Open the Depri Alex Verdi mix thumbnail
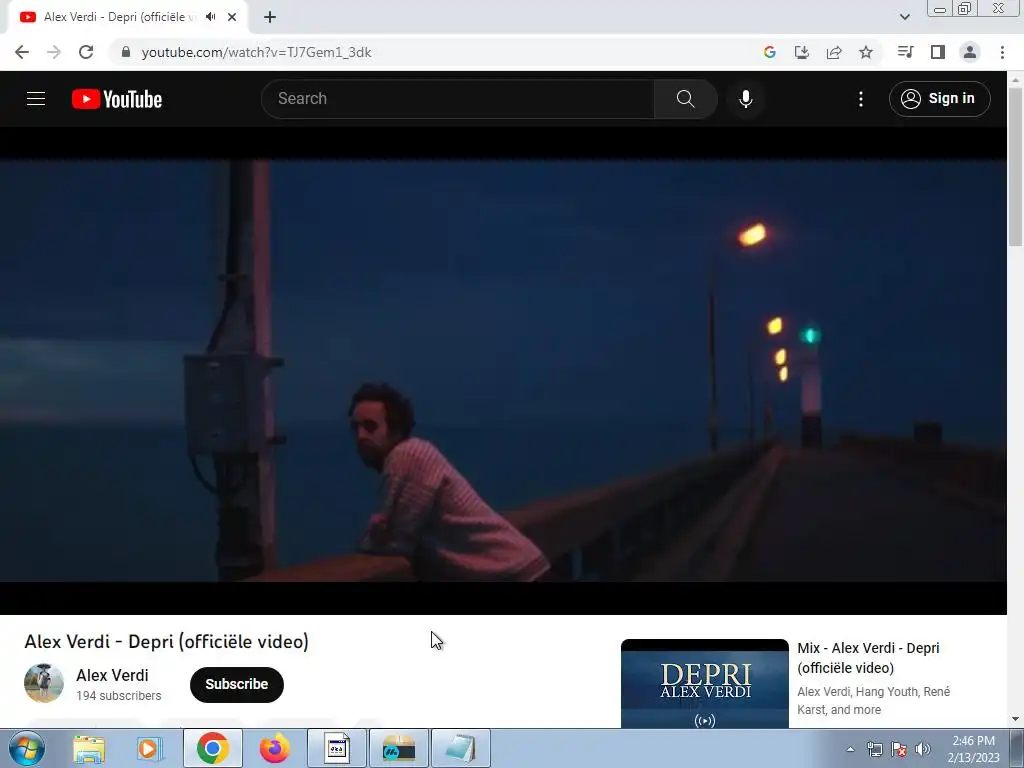 [705, 684]
